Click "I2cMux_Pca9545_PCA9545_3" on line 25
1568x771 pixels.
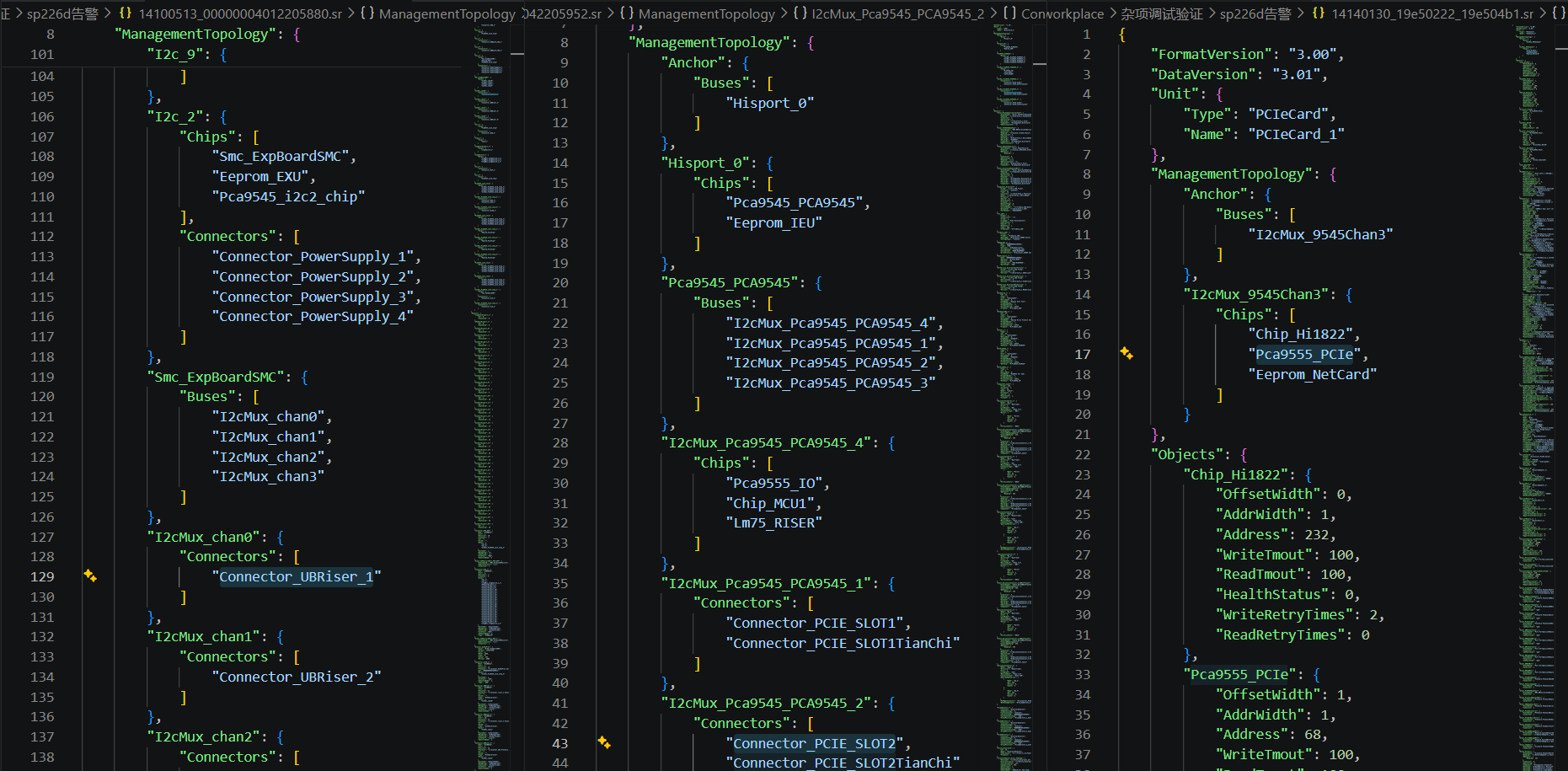click(x=830, y=383)
